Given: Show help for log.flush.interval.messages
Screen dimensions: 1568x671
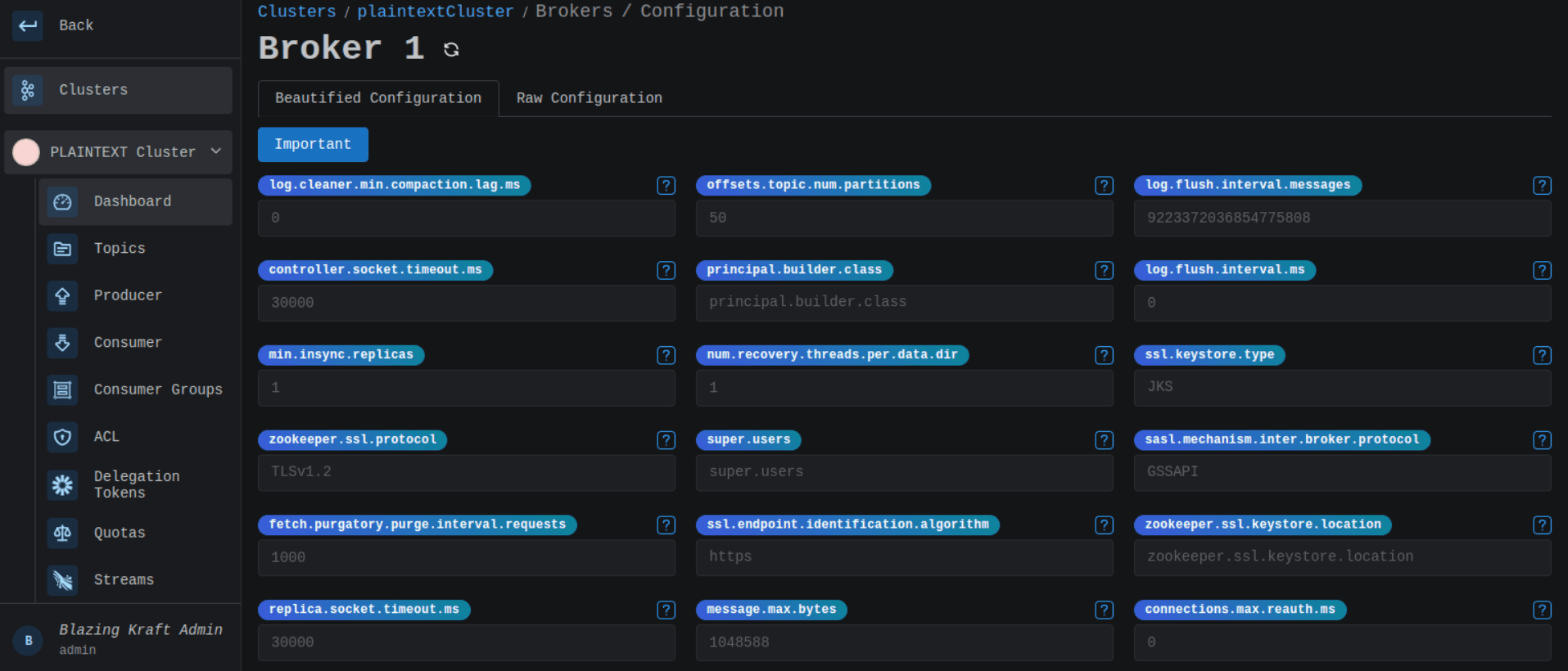Looking at the screenshot, I should [x=1543, y=186].
